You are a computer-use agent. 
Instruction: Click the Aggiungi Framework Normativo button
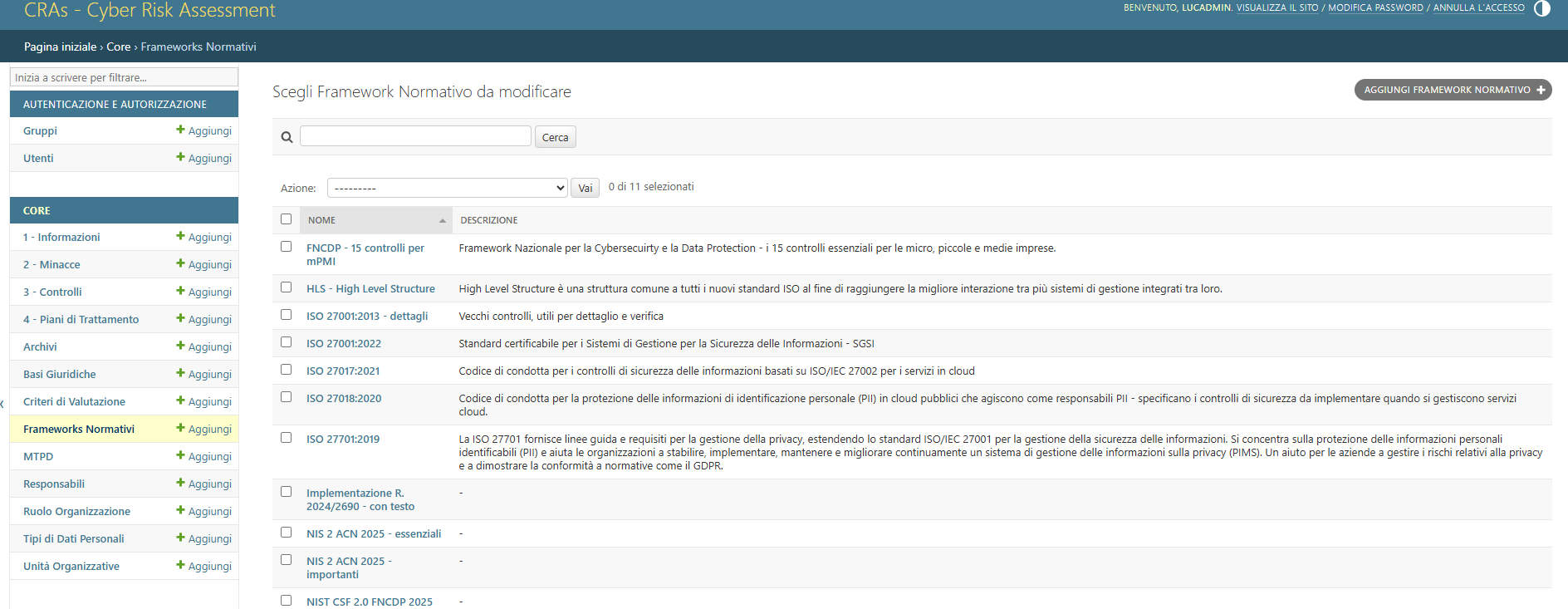tap(1453, 90)
